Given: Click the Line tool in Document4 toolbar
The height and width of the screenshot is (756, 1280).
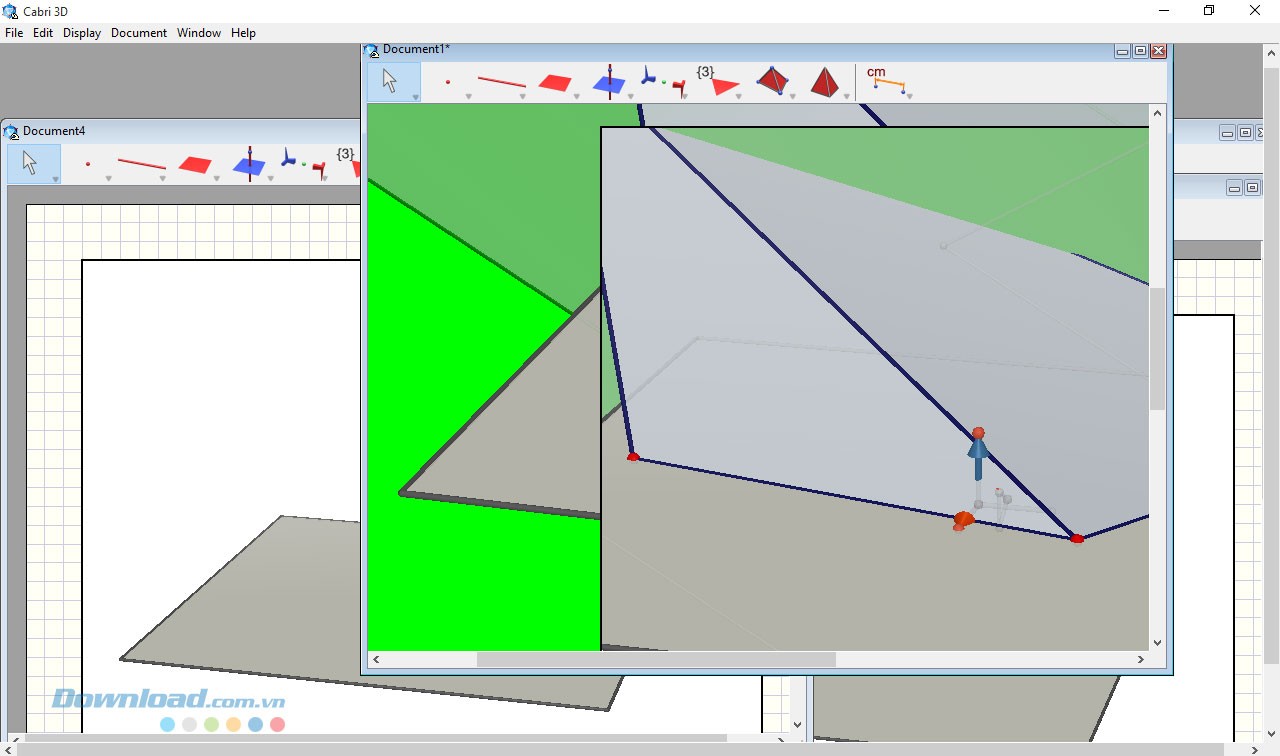Looking at the screenshot, I should pos(141,164).
